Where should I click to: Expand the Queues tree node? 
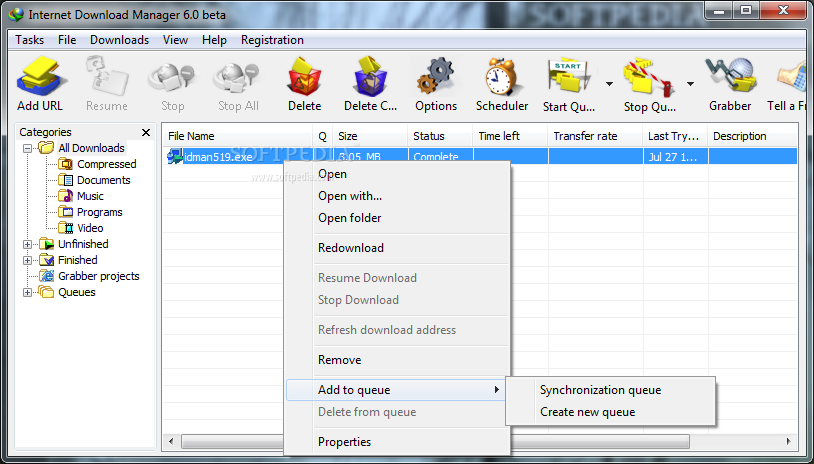click(x=28, y=293)
